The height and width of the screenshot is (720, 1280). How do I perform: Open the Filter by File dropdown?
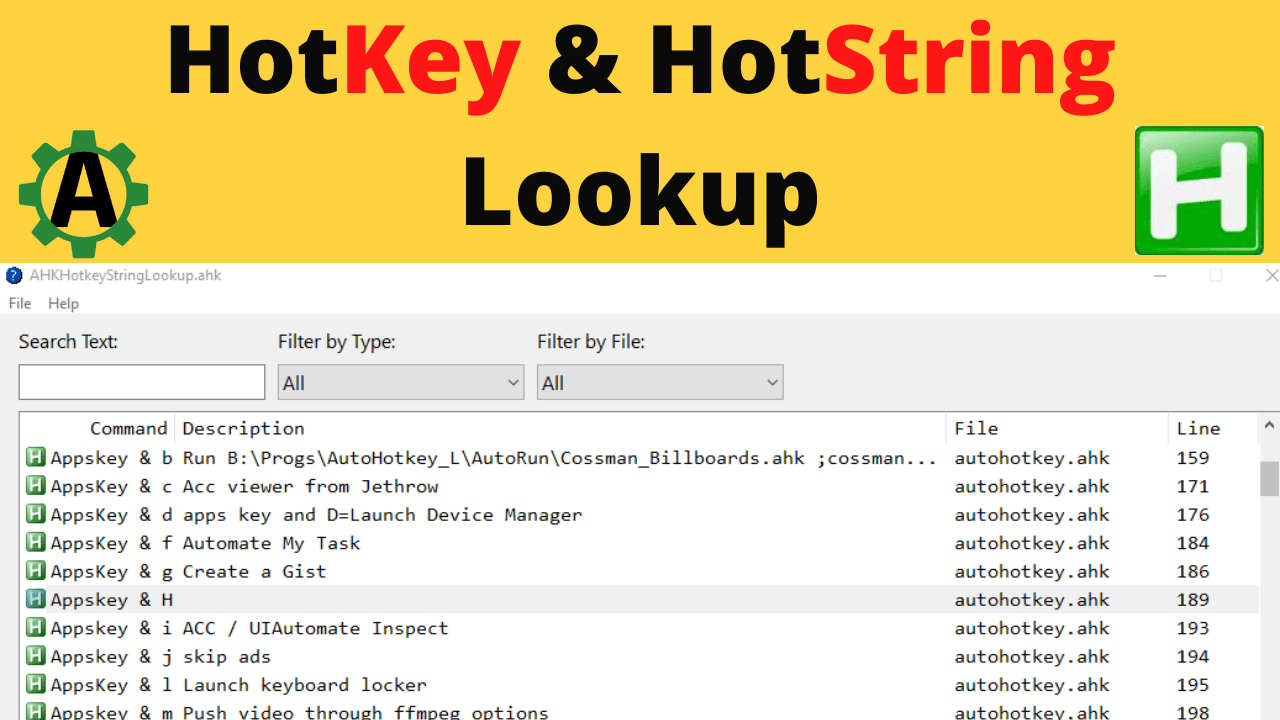(x=660, y=382)
